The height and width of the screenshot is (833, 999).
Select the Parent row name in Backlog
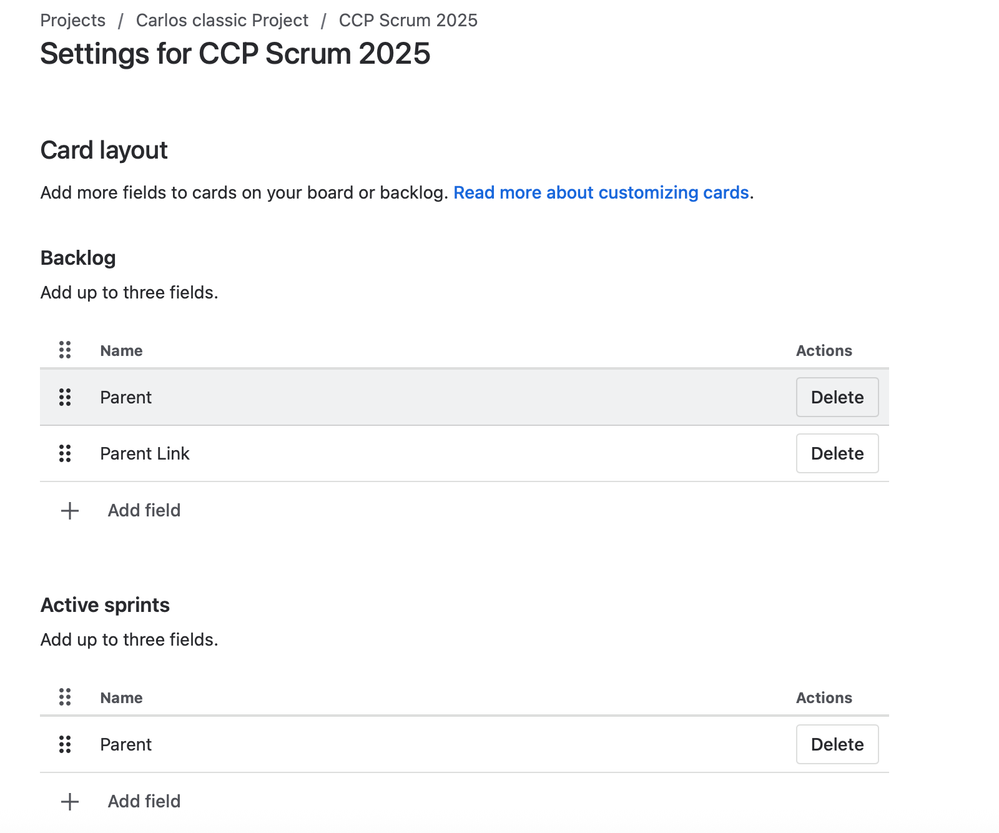pos(126,397)
